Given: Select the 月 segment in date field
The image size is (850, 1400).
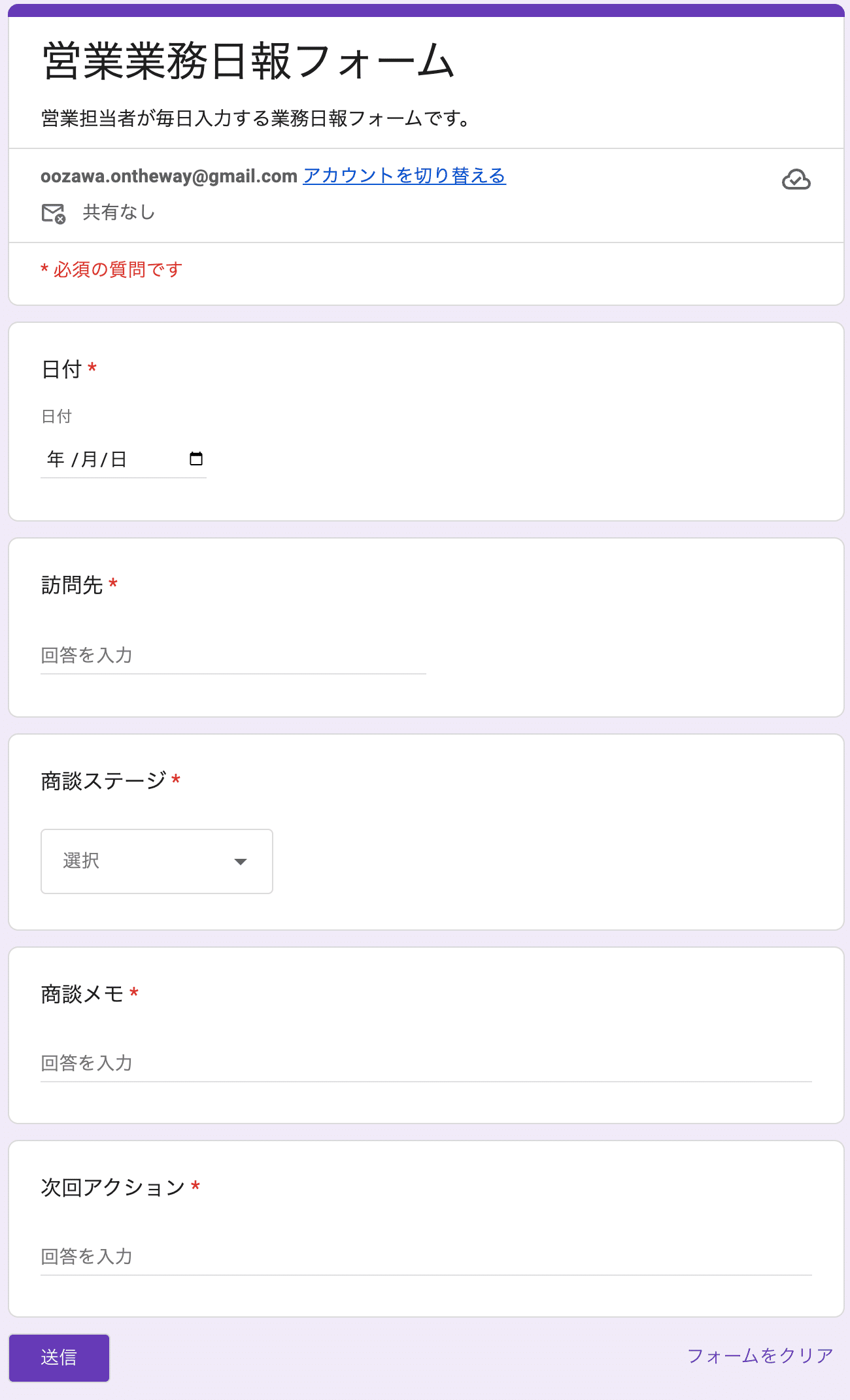Looking at the screenshot, I should click(89, 459).
